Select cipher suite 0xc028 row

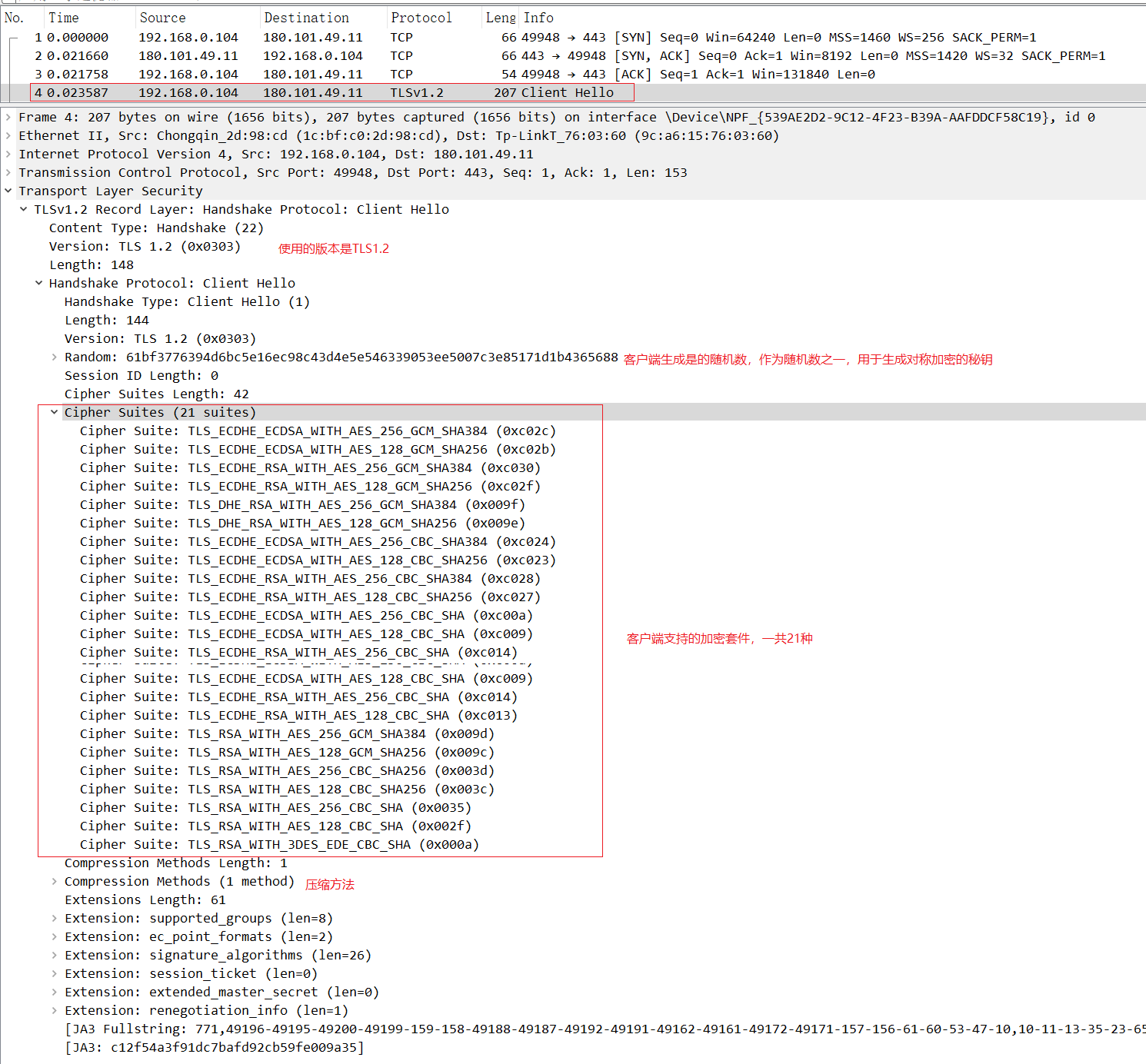coord(310,579)
